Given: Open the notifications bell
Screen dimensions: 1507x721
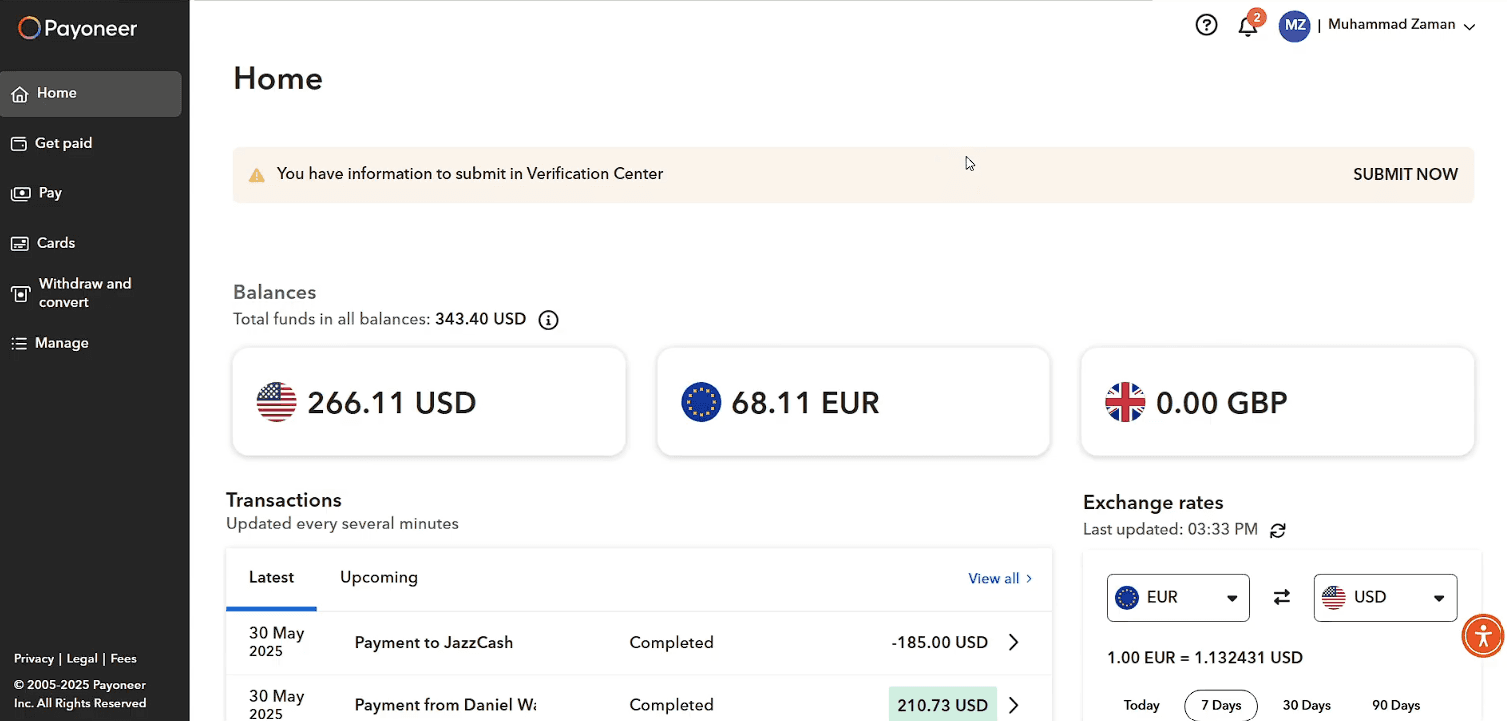Looking at the screenshot, I should [1248, 27].
